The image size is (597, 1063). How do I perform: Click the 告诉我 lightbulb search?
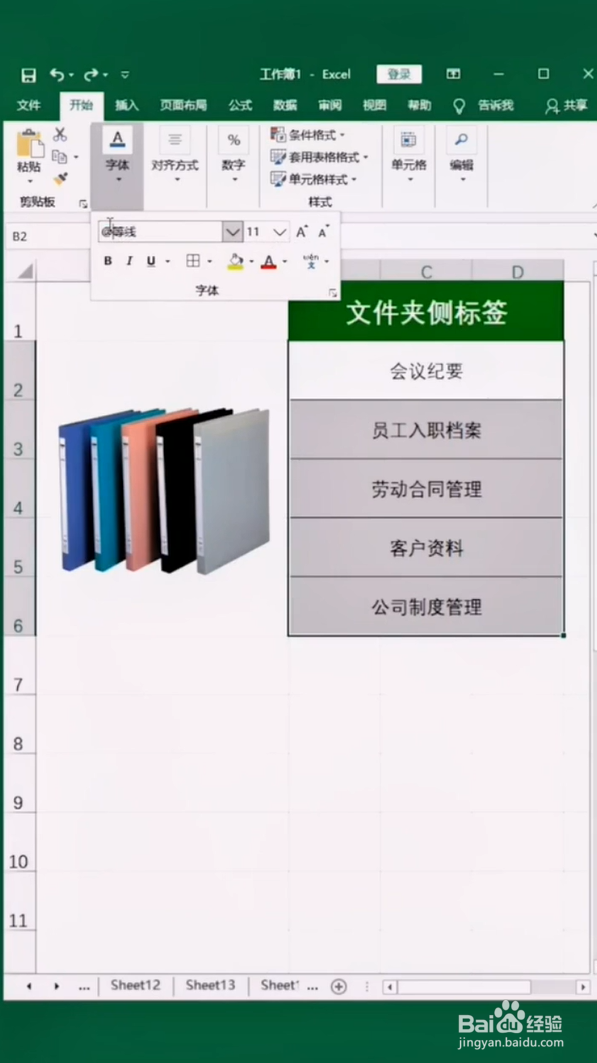[x=484, y=105]
